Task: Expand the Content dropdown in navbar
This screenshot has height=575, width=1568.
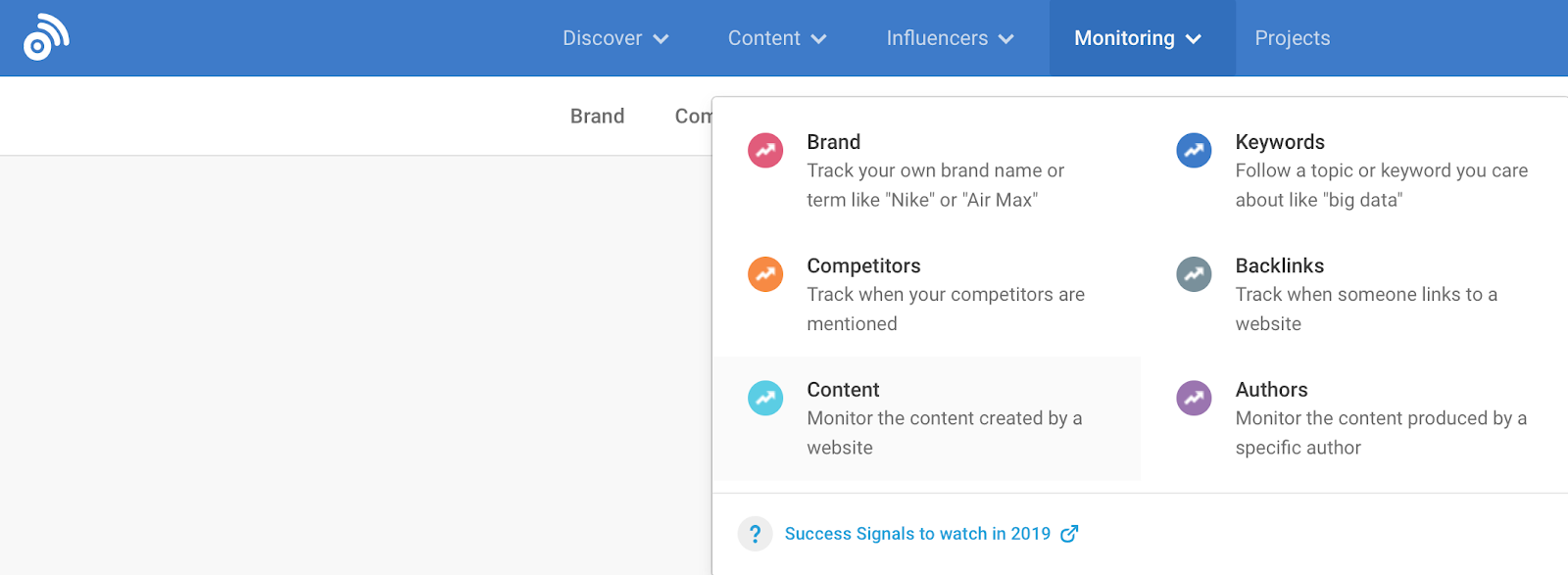Action: [x=776, y=38]
